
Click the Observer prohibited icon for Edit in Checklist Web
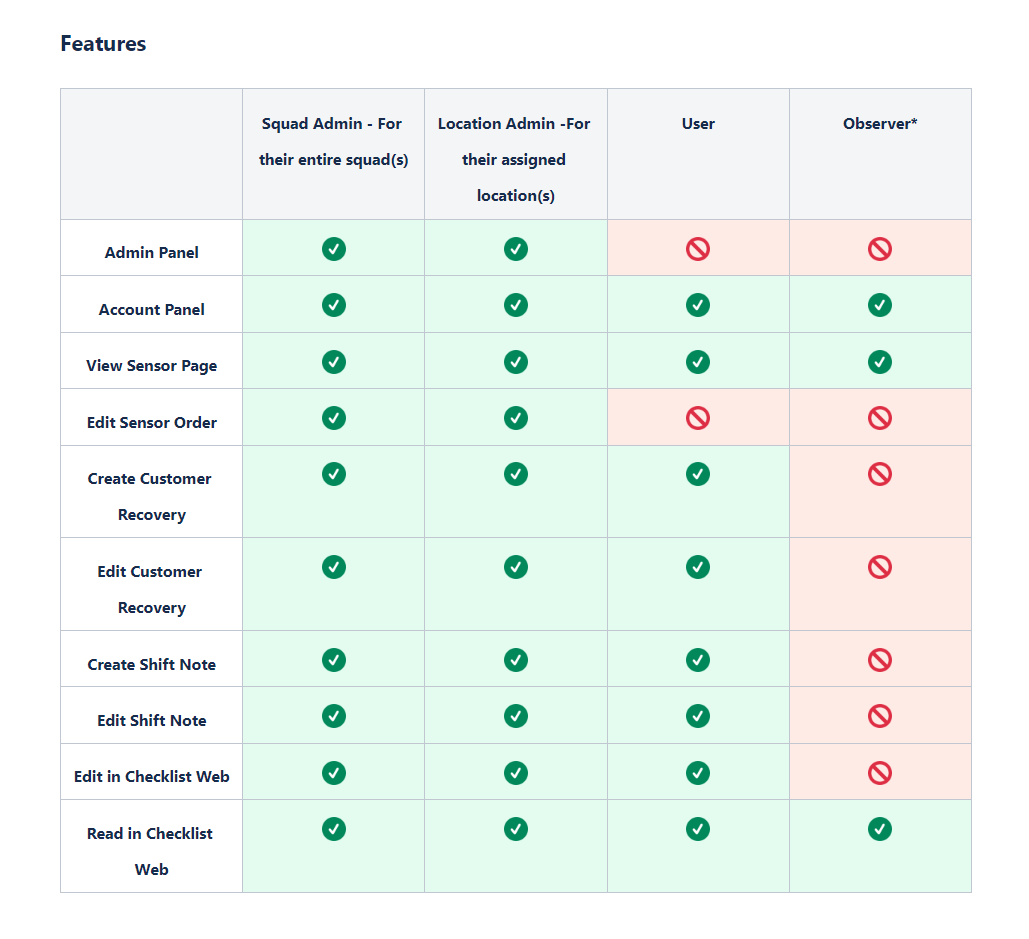click(x=879, y=773)
